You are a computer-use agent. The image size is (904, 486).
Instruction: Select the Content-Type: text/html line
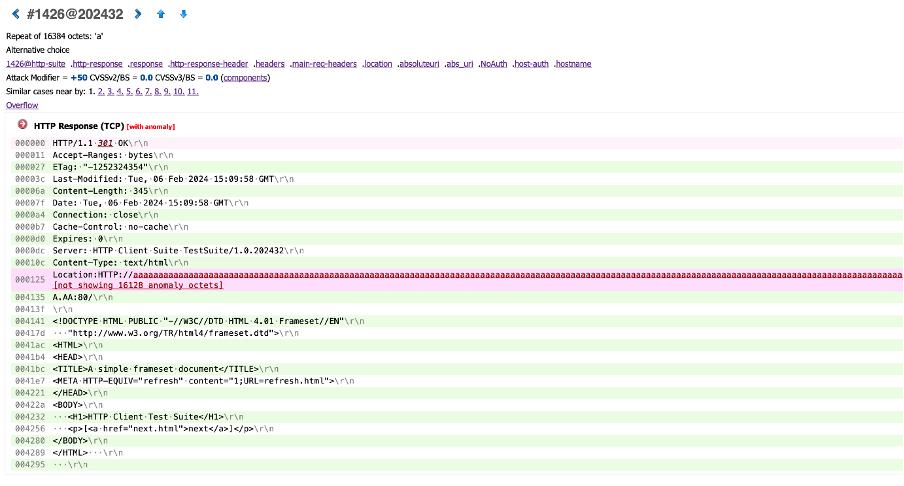457,263
